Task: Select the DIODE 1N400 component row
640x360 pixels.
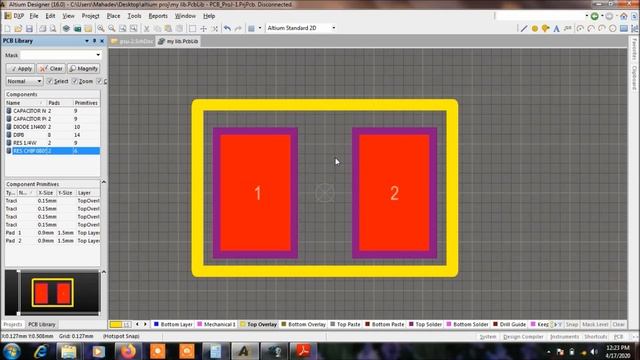Action: [52, 127]
